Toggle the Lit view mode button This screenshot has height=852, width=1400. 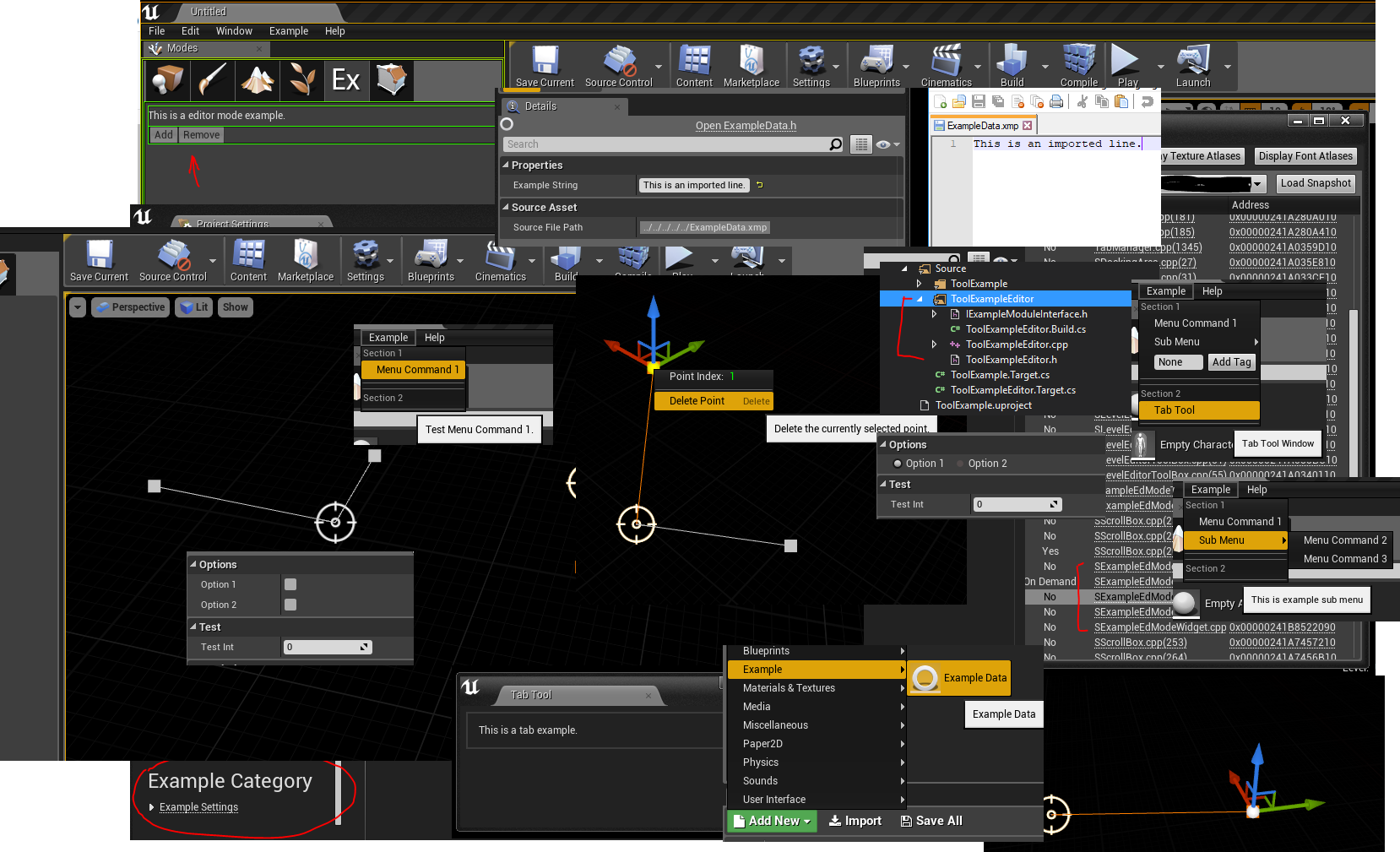193,307
